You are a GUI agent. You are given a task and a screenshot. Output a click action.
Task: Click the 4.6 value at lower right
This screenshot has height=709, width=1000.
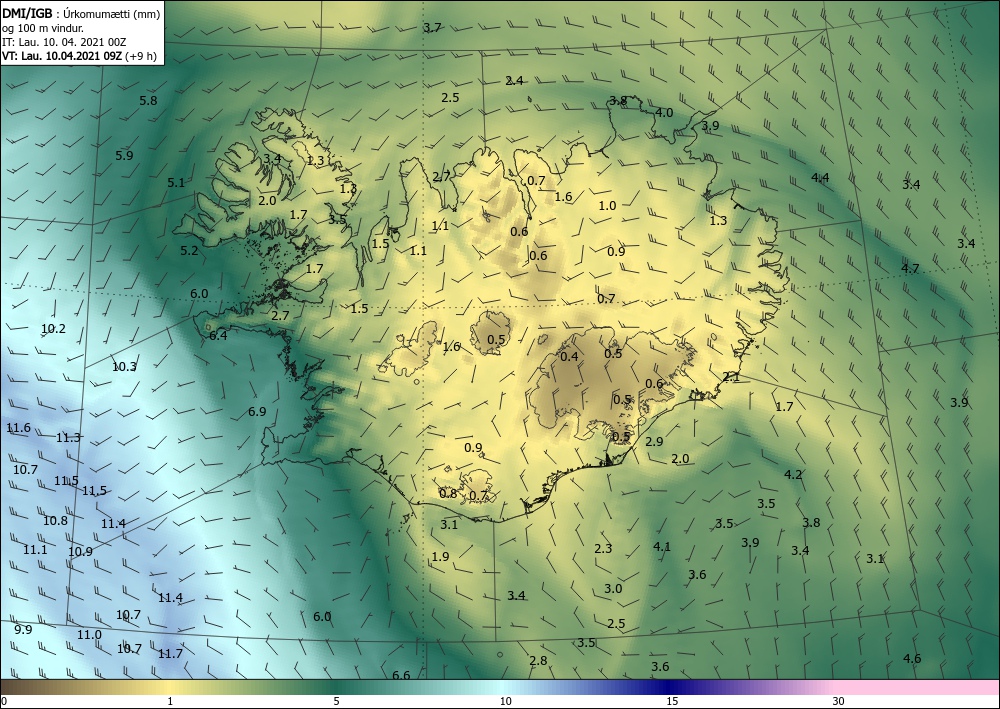click(x=913, y=659)
